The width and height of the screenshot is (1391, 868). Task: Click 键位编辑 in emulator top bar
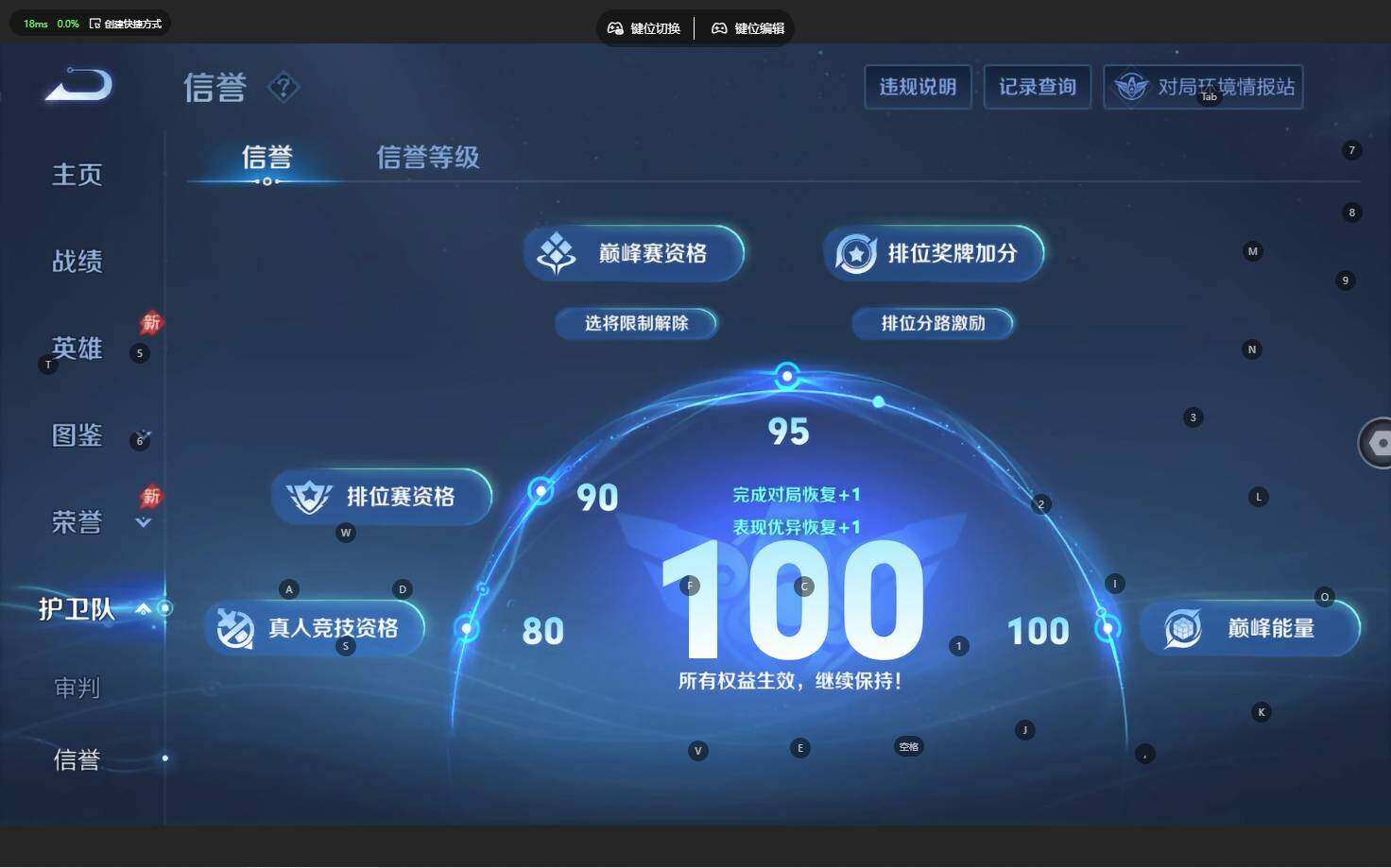747,28
